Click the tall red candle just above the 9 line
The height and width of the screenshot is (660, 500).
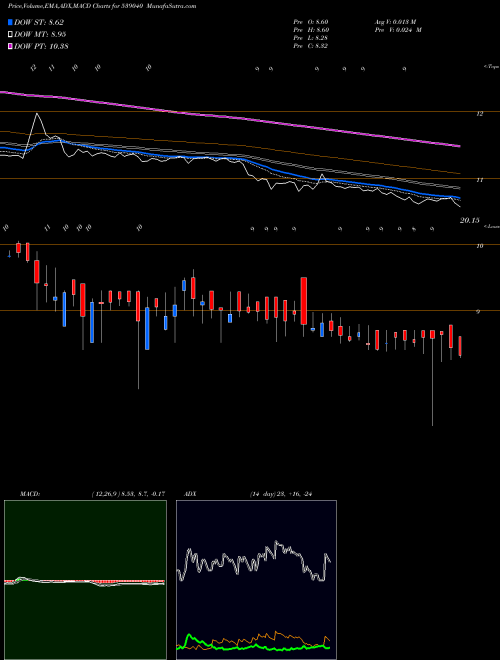click(303, 301)
